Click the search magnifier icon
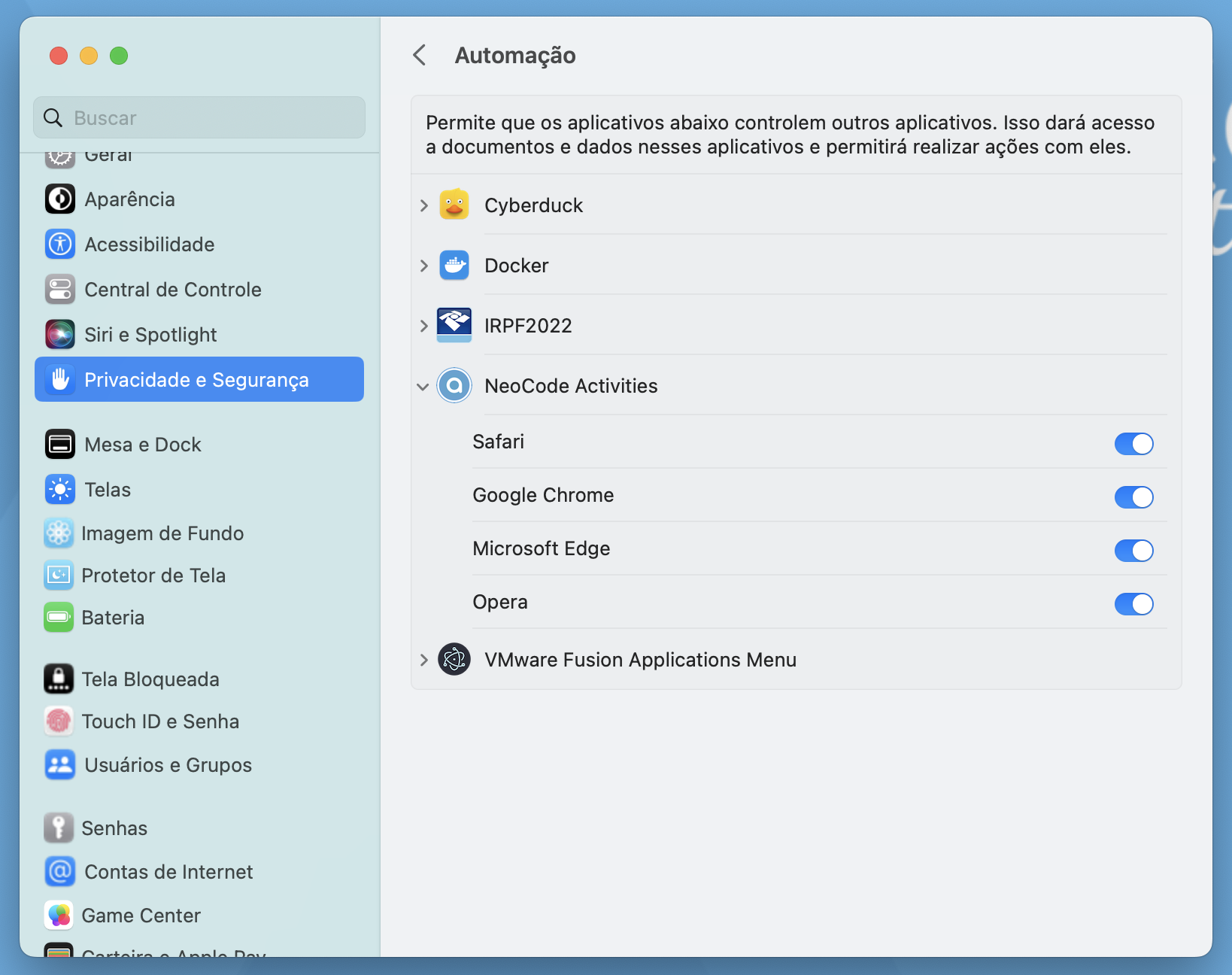This screenshot has width=1232, height=975. (x=53, y=118)
